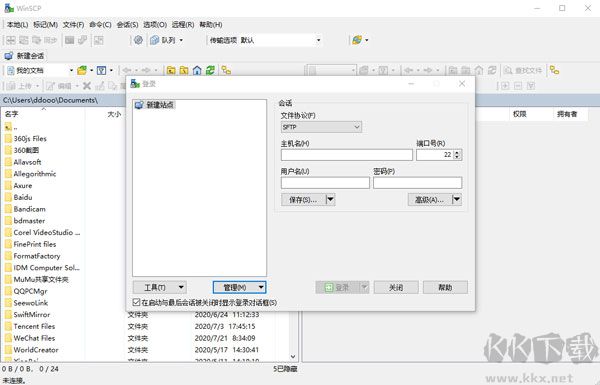Click the remote panel Refresh icon
The height and width of the screenshot is (385, 600).
pos(492,70)
